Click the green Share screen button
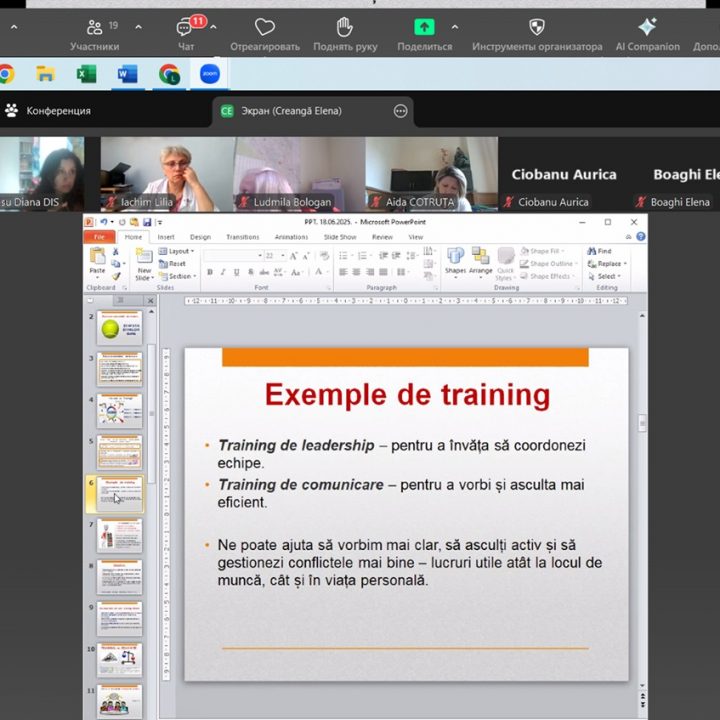This screenshot has width=720, height=720. click(x=424, y=28)
